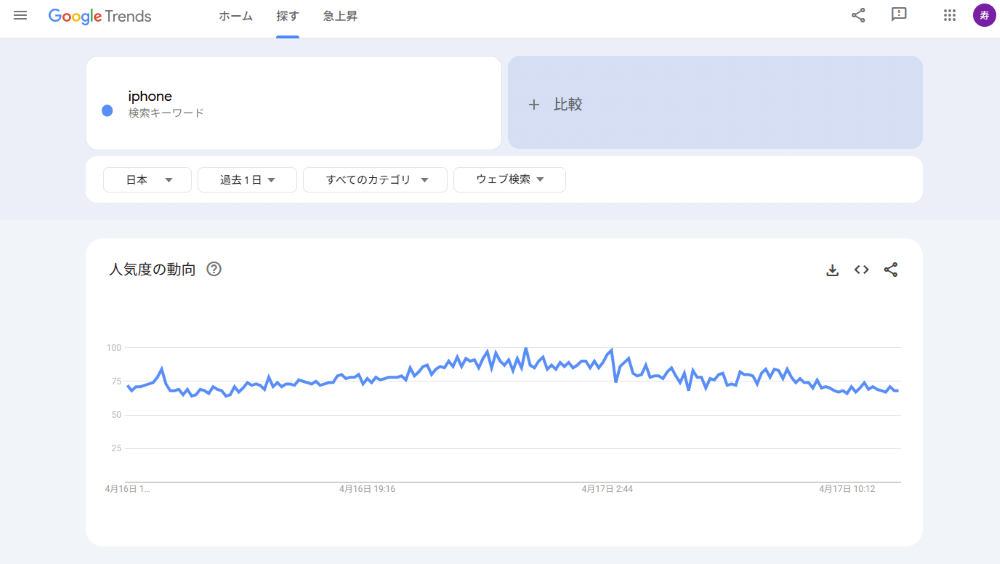1000x564 pixels.
Task: Open the すべてのカテゴリ dropdown
Action: coord(375,180)
